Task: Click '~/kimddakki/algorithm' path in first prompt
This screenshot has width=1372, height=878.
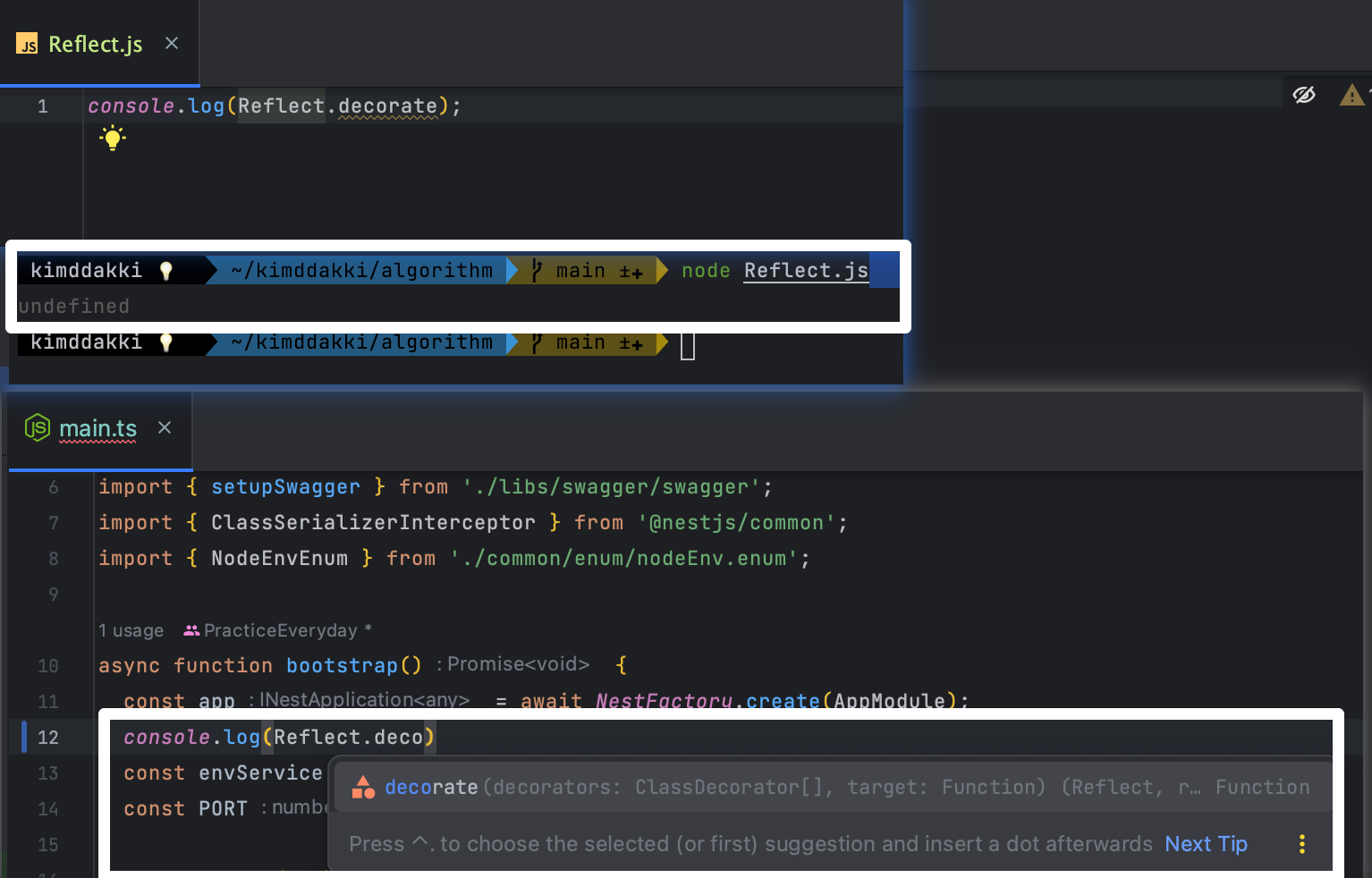Action: tap(361, 271)
